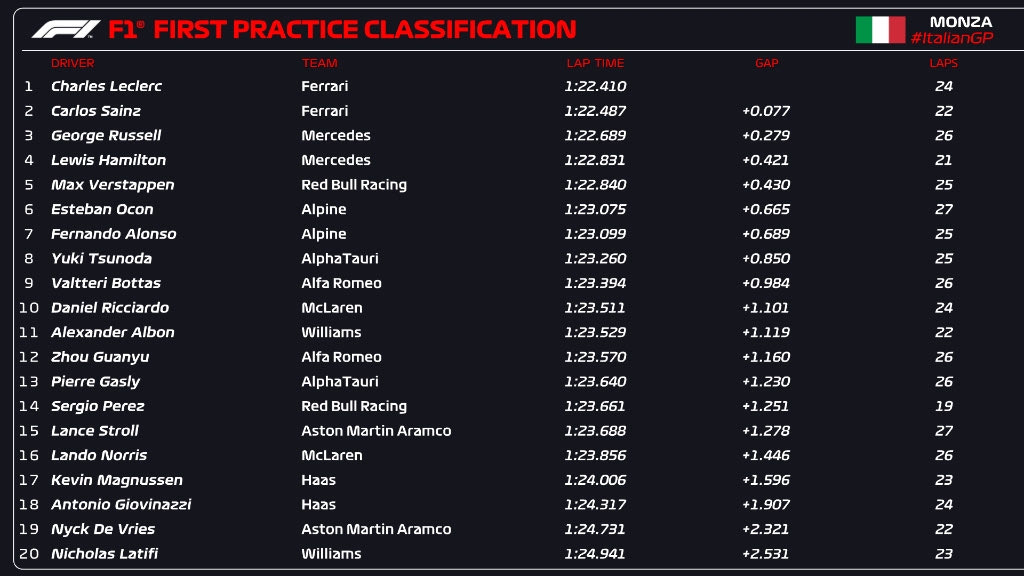The image size is (1024, 576).
Task: Click the F1 logo icon
Action: pyautogui.click(x=65, y=29)
